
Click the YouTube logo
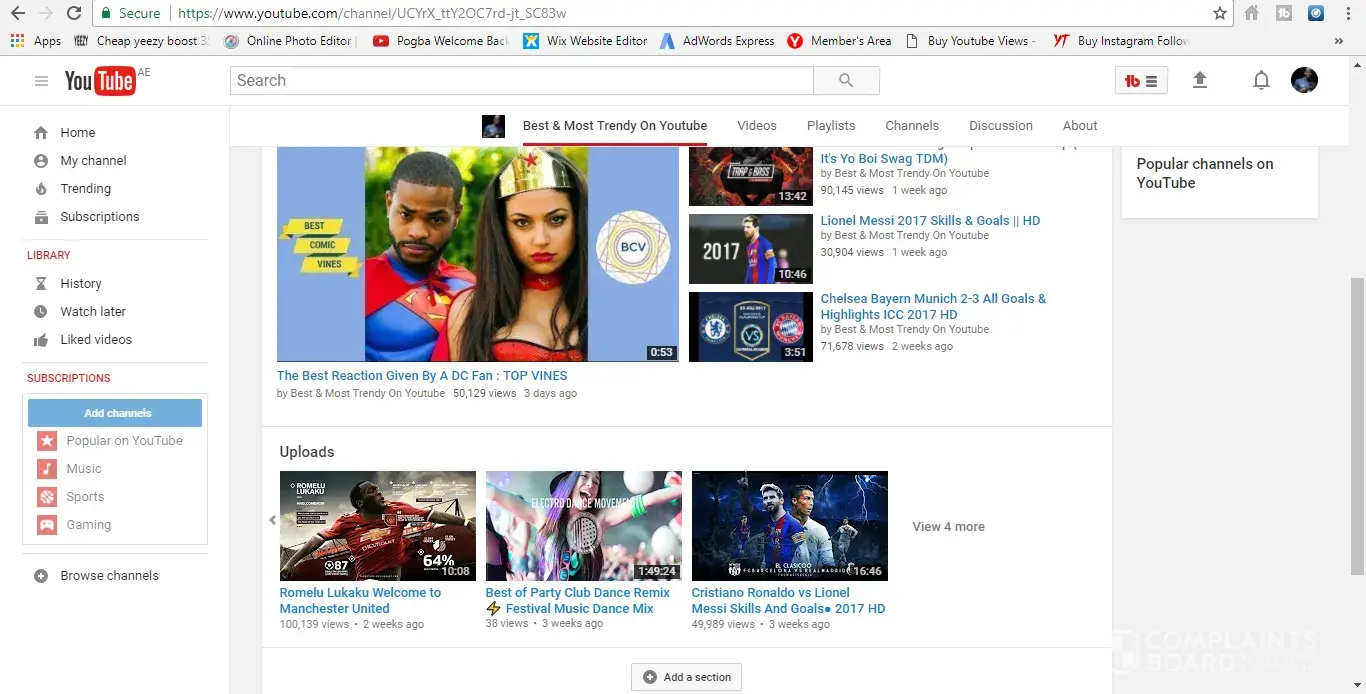pyautogui.click(x=100, y=81)
